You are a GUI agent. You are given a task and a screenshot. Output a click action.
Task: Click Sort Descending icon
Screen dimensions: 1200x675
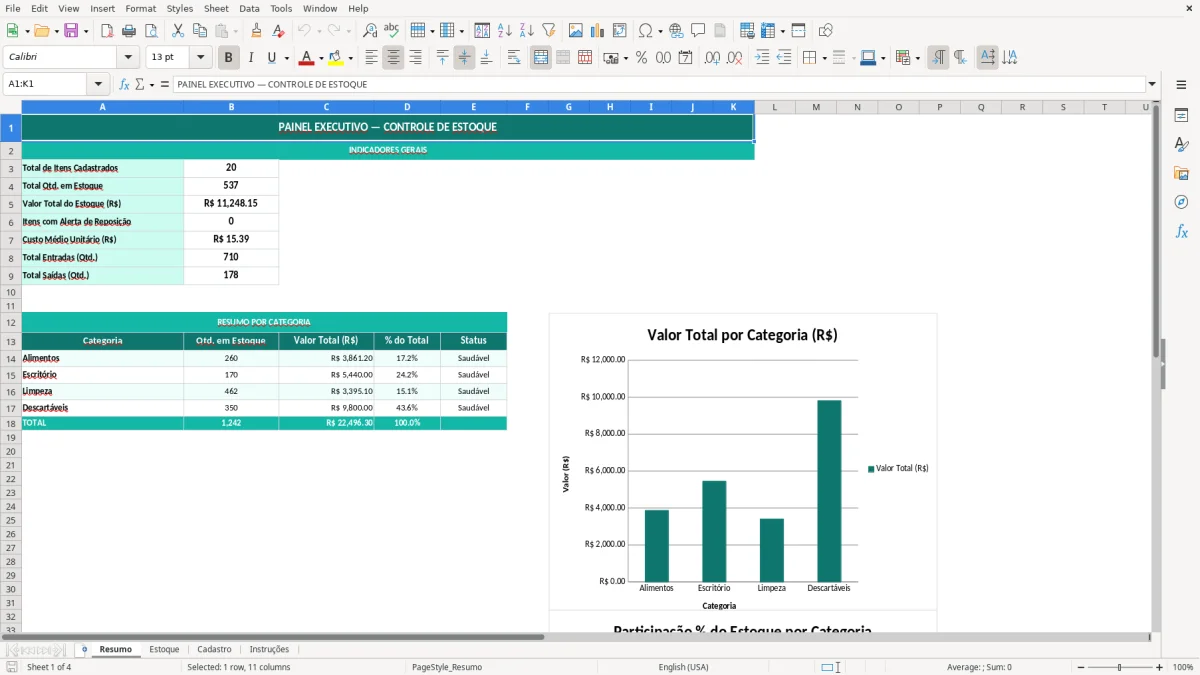pos(527,31)
